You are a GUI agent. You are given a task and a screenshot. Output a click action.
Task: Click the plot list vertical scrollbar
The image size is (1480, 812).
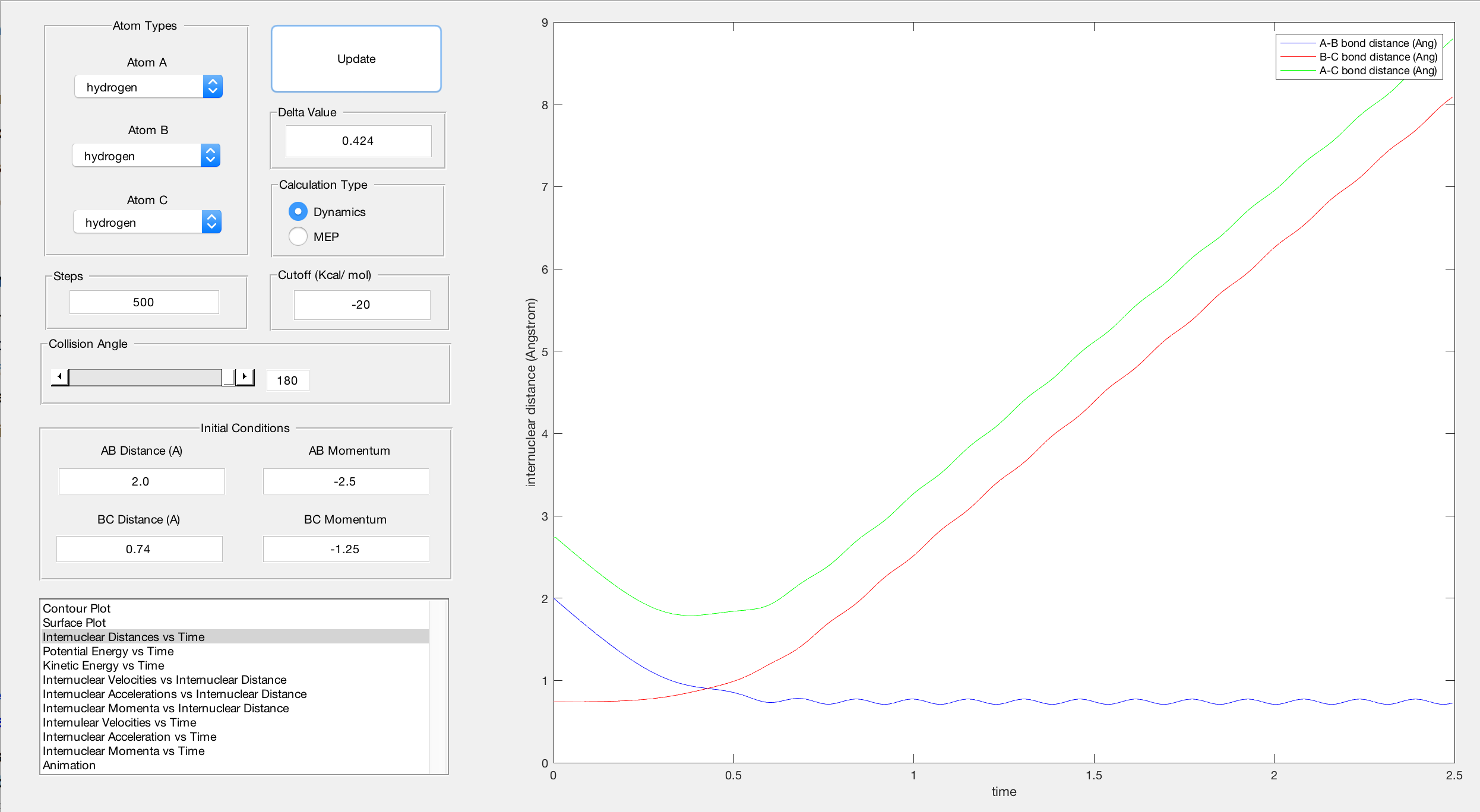438,687
